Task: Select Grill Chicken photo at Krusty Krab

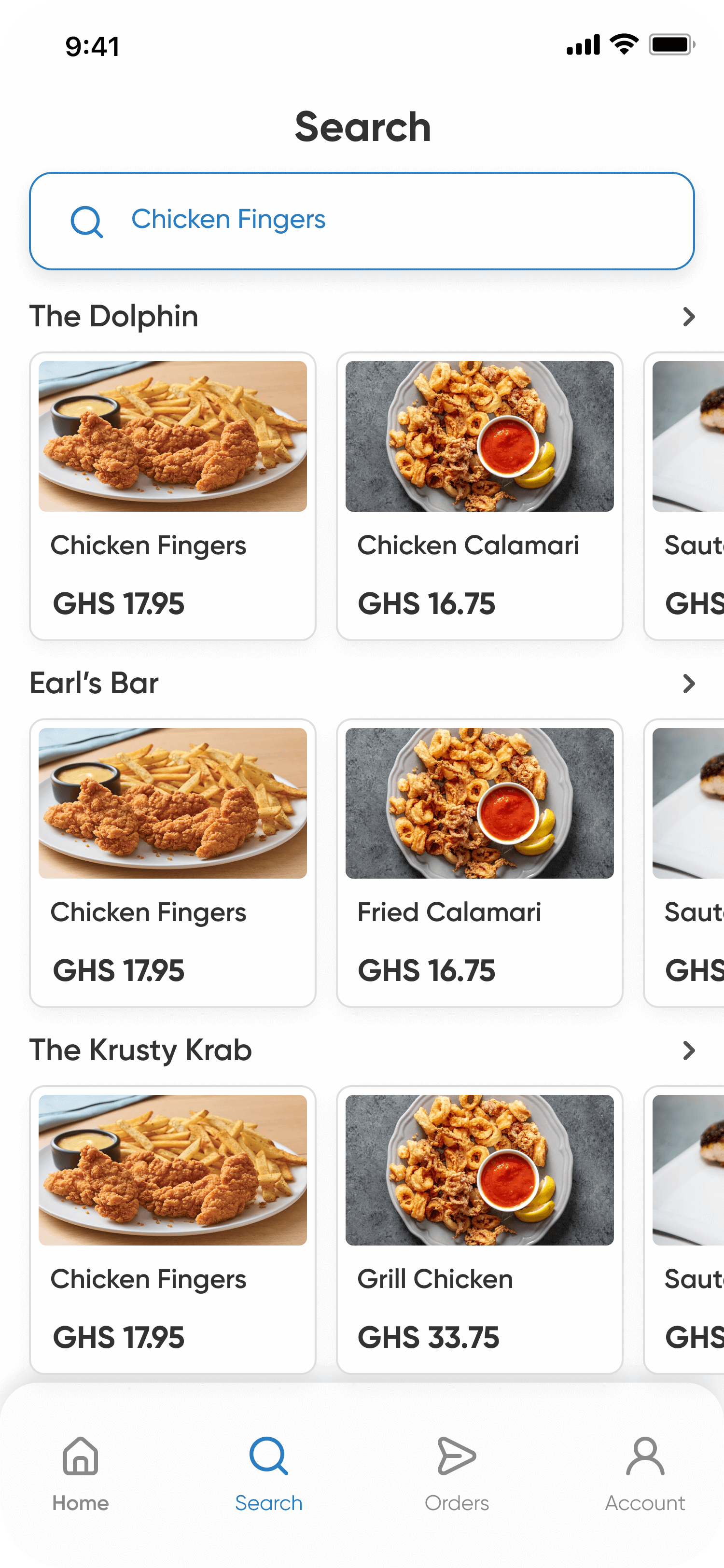Action: [479, 1170]
